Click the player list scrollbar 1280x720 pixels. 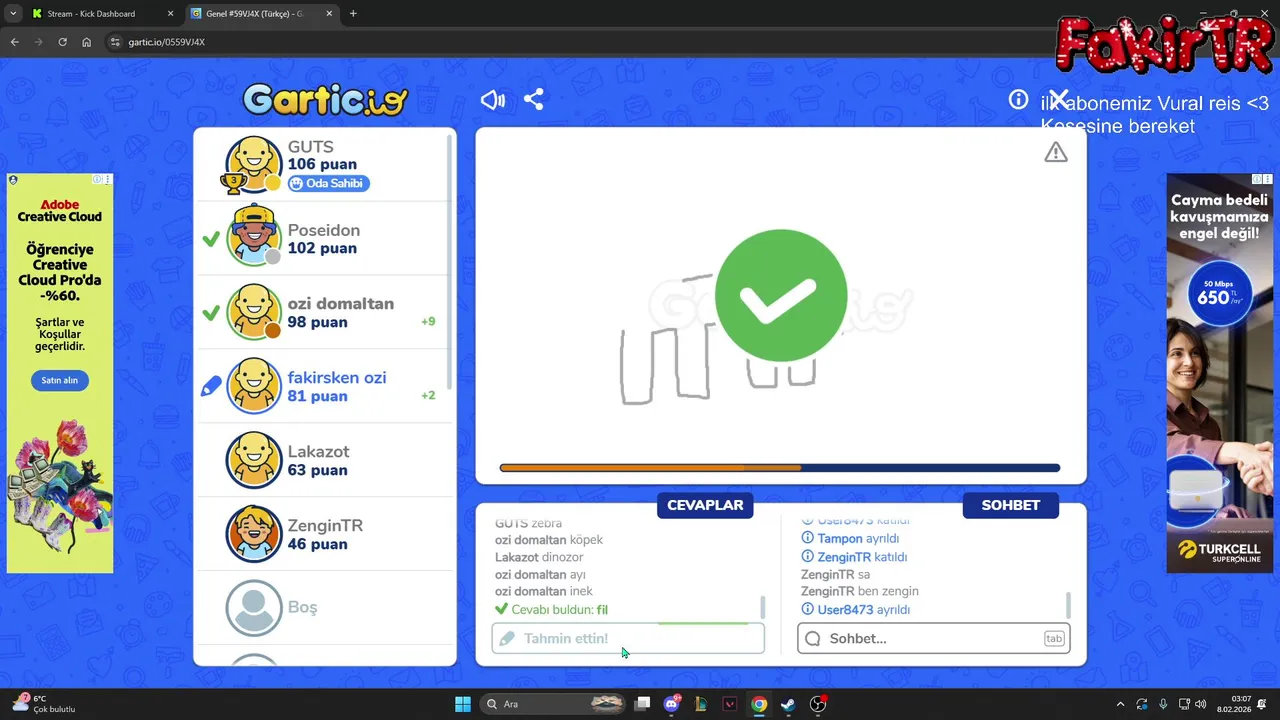pos(451,260)
